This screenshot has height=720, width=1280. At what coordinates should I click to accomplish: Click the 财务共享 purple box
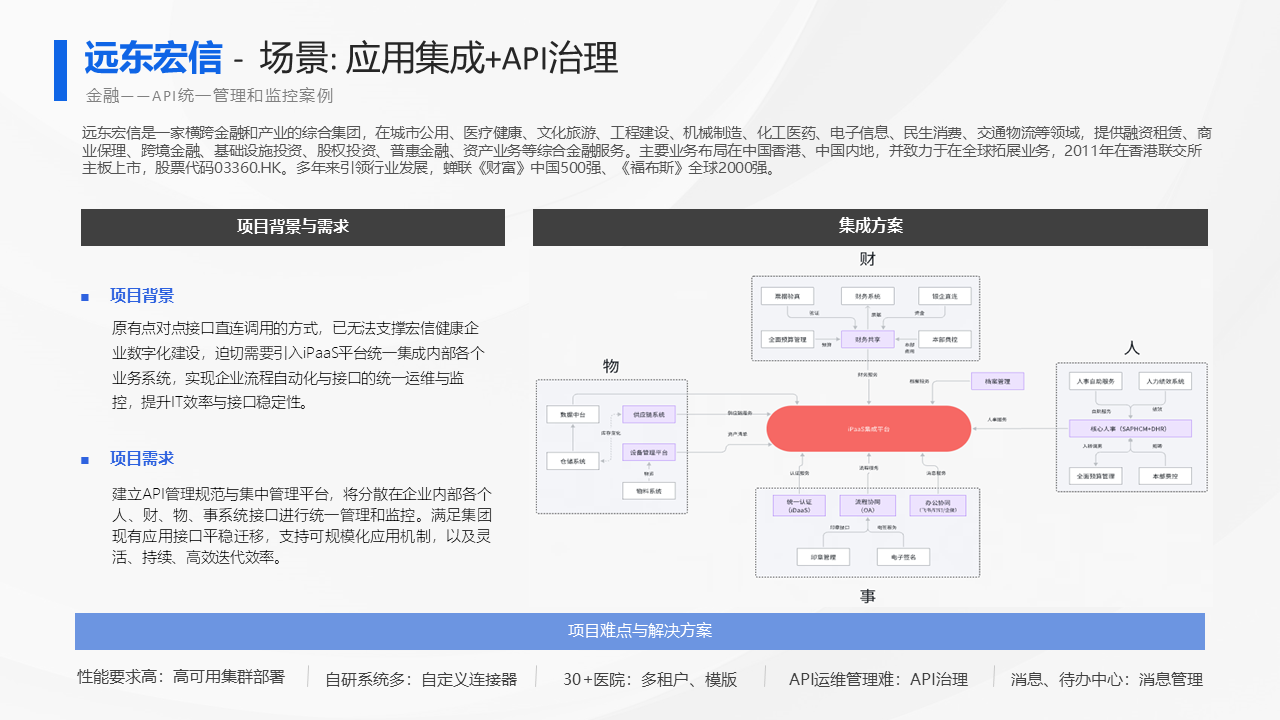click(867, 340)
